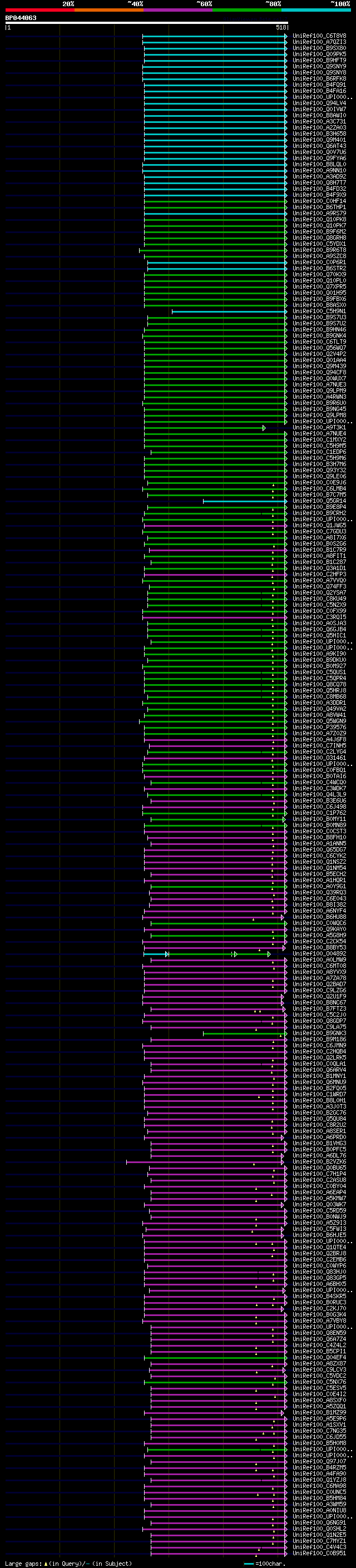Open hit UniRef100_B9HFT9
Viewport: 356px width, 1568px height.
click(319, 60)
